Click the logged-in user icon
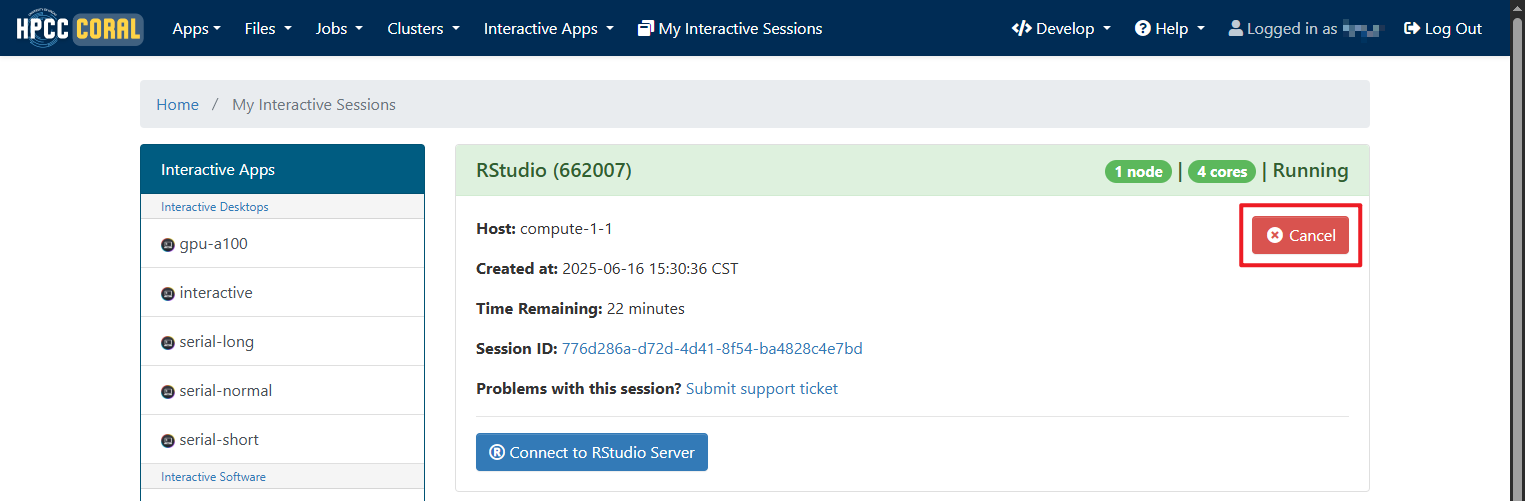The width and height of the screenshot is (1525, 501). 1236,29
